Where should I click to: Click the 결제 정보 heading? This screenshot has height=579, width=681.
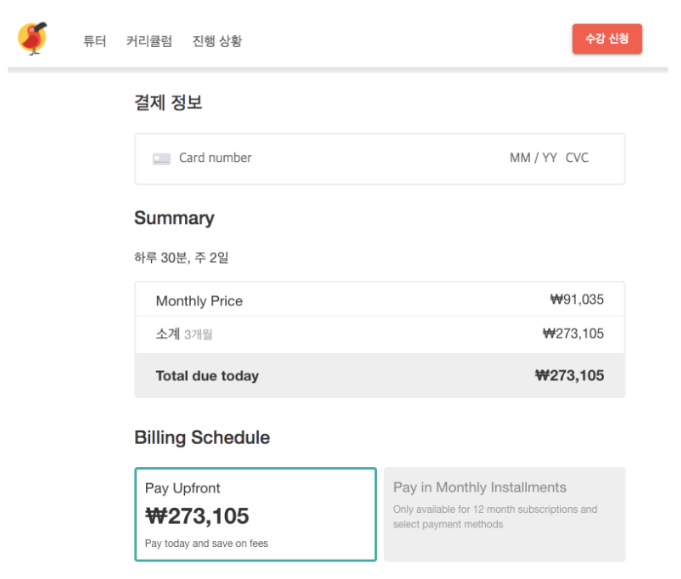[x=168, y=102]
